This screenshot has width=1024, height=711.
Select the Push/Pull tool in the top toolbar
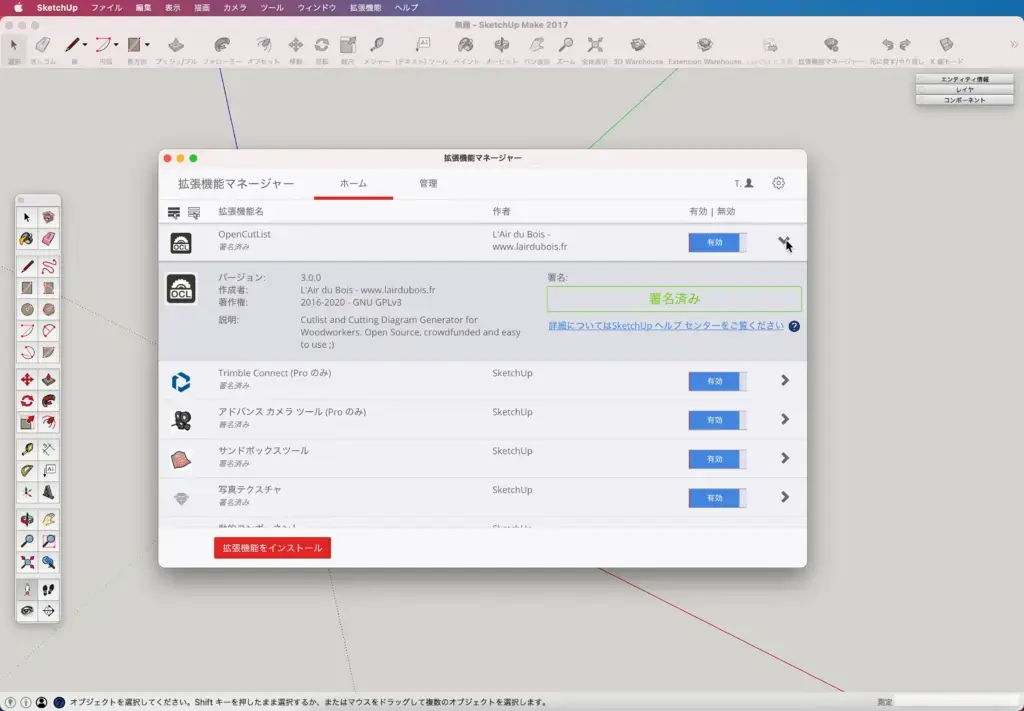[x=176, y=45]
